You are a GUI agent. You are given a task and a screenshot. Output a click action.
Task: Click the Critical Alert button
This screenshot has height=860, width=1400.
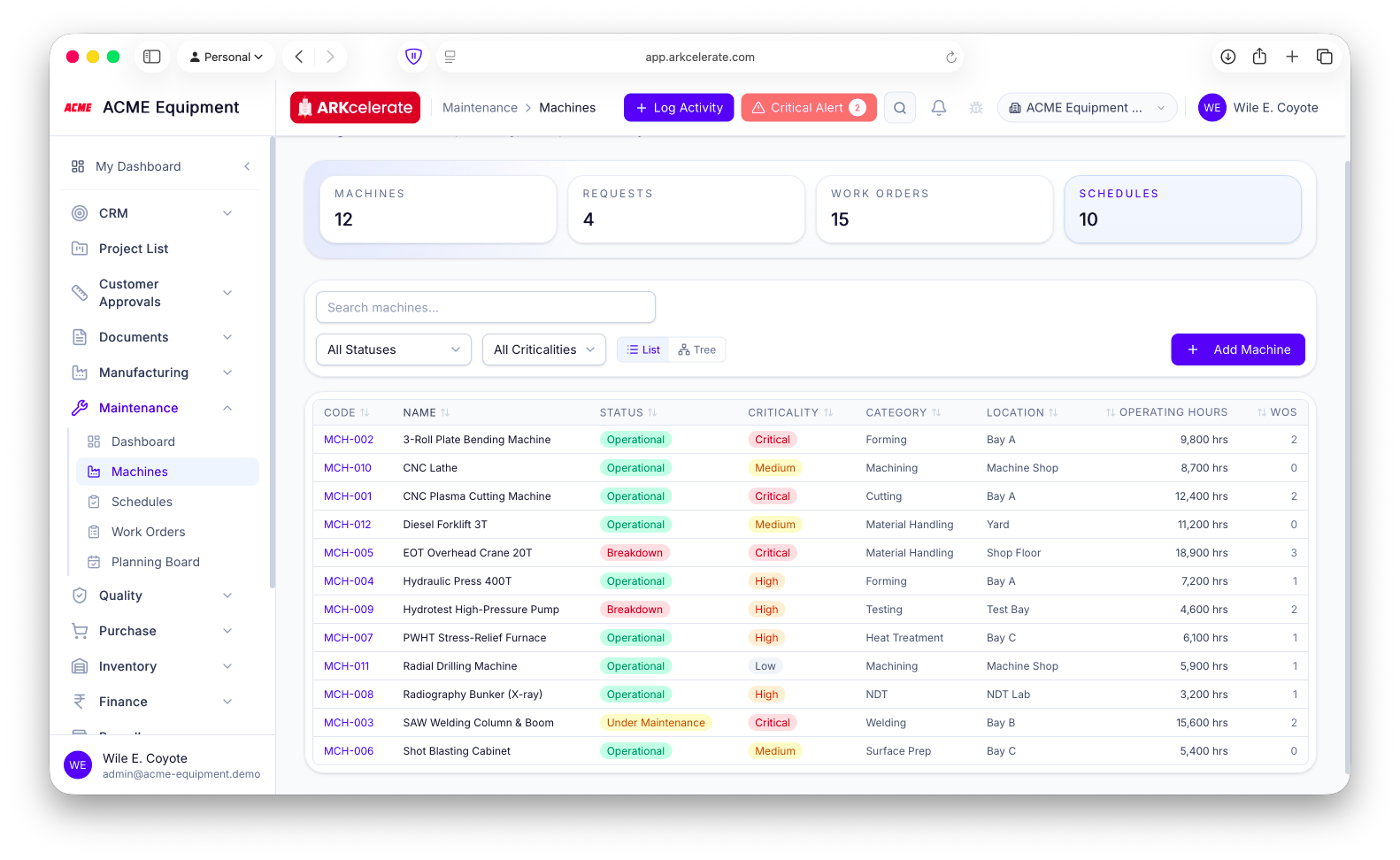809,108
